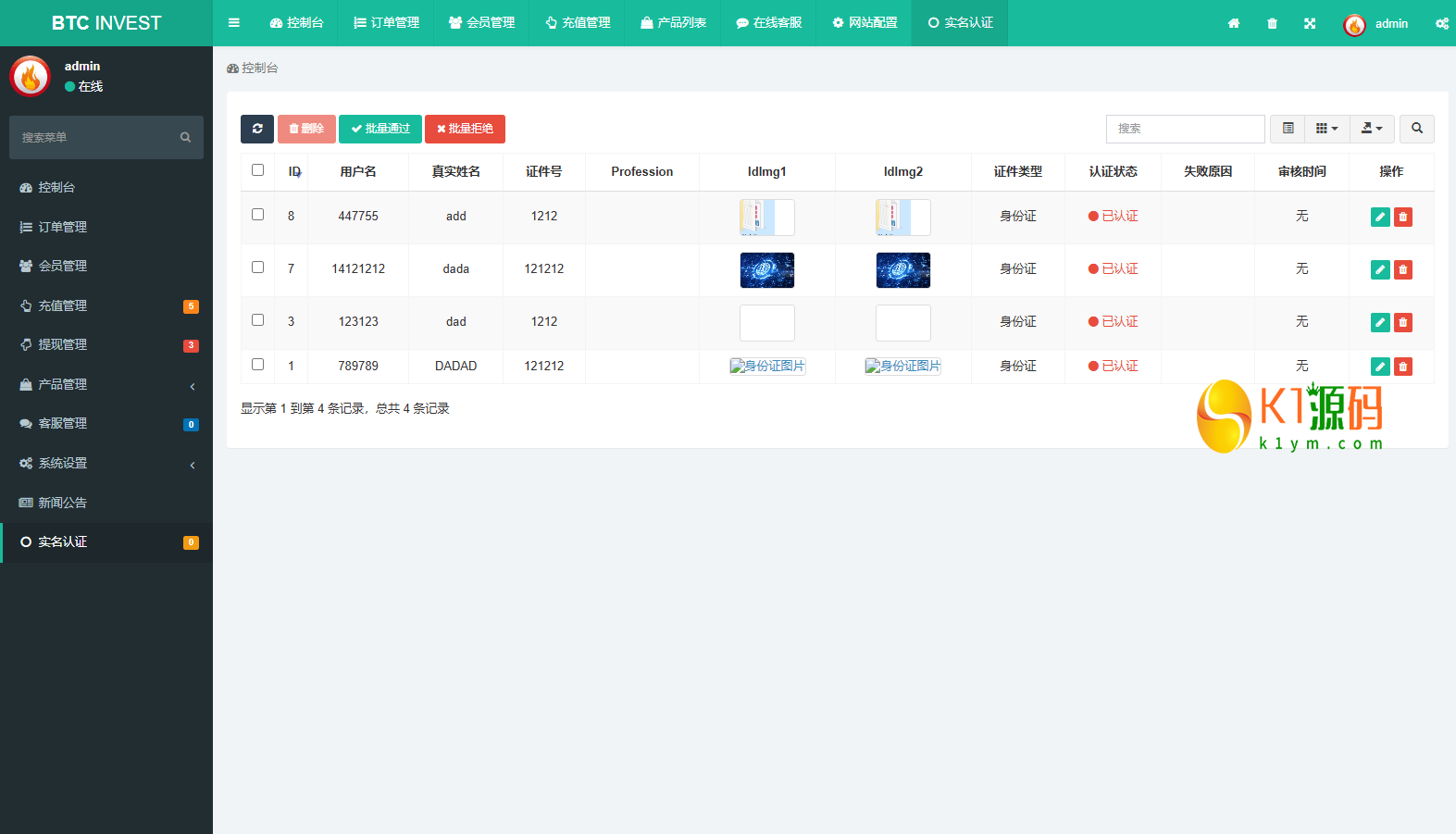This screenshot has height=834, width=1456.
Task: Select 实名认证 in the sidebar
Action: (x=106, y=542)
